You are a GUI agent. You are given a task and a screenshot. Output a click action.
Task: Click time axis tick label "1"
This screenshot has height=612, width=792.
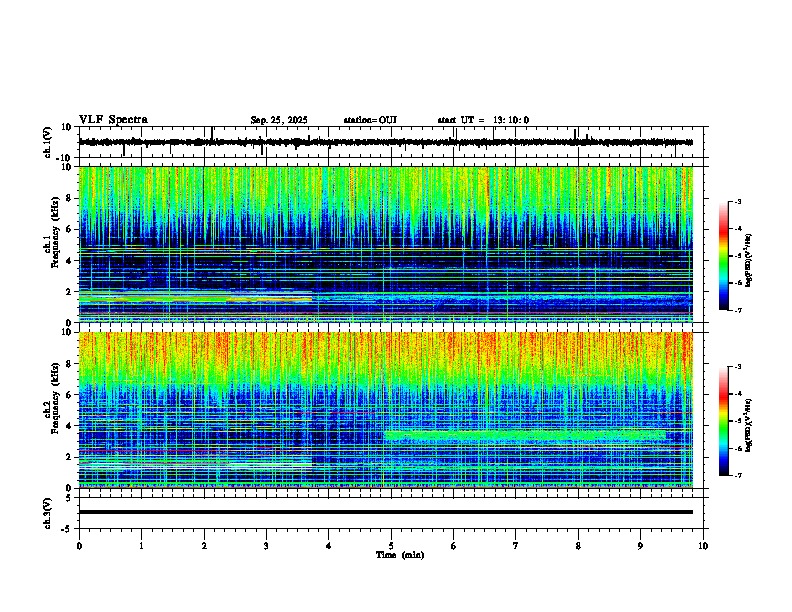(141, 546)
